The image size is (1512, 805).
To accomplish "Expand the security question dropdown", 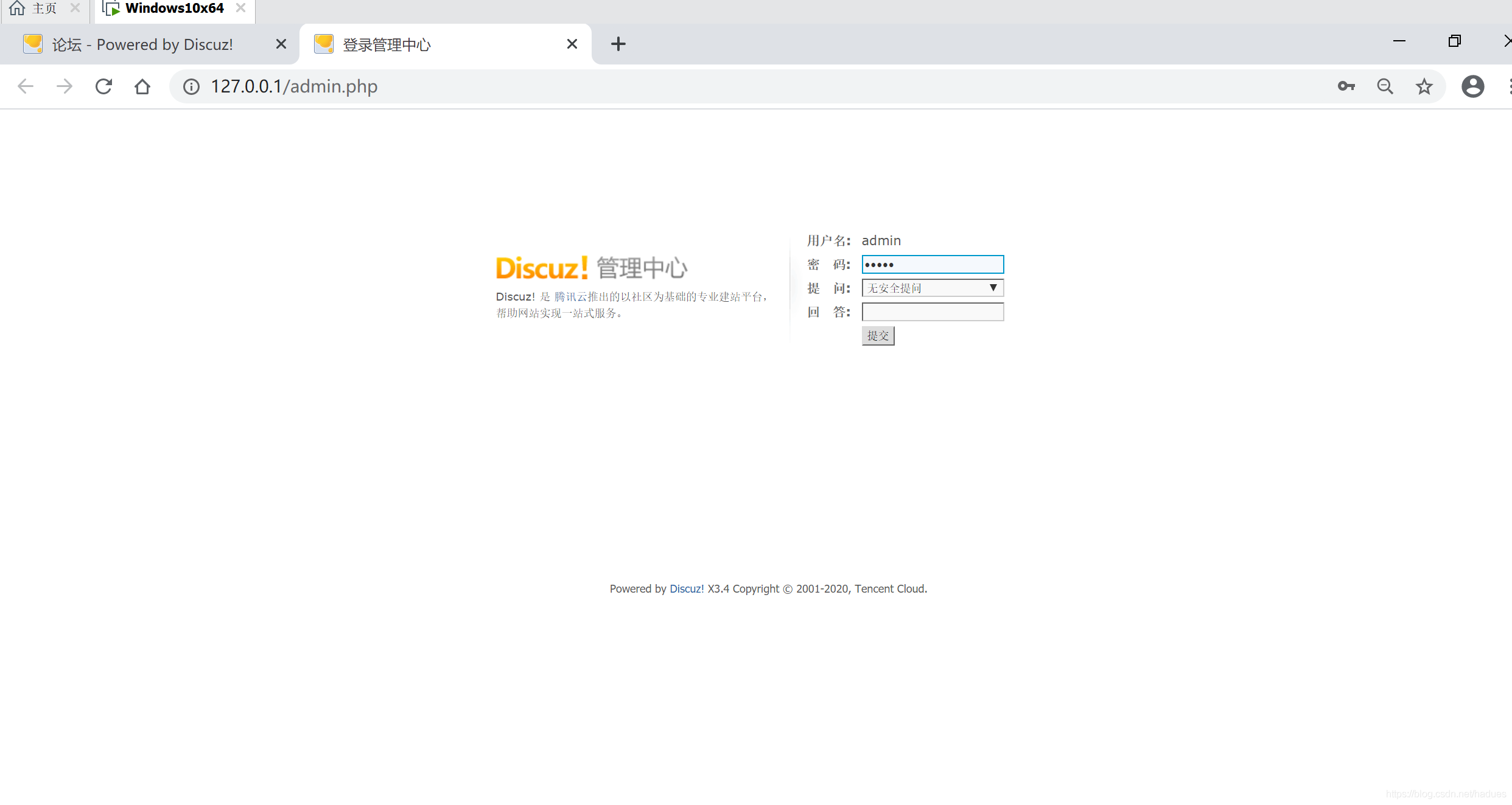I will tap(933, 288).
